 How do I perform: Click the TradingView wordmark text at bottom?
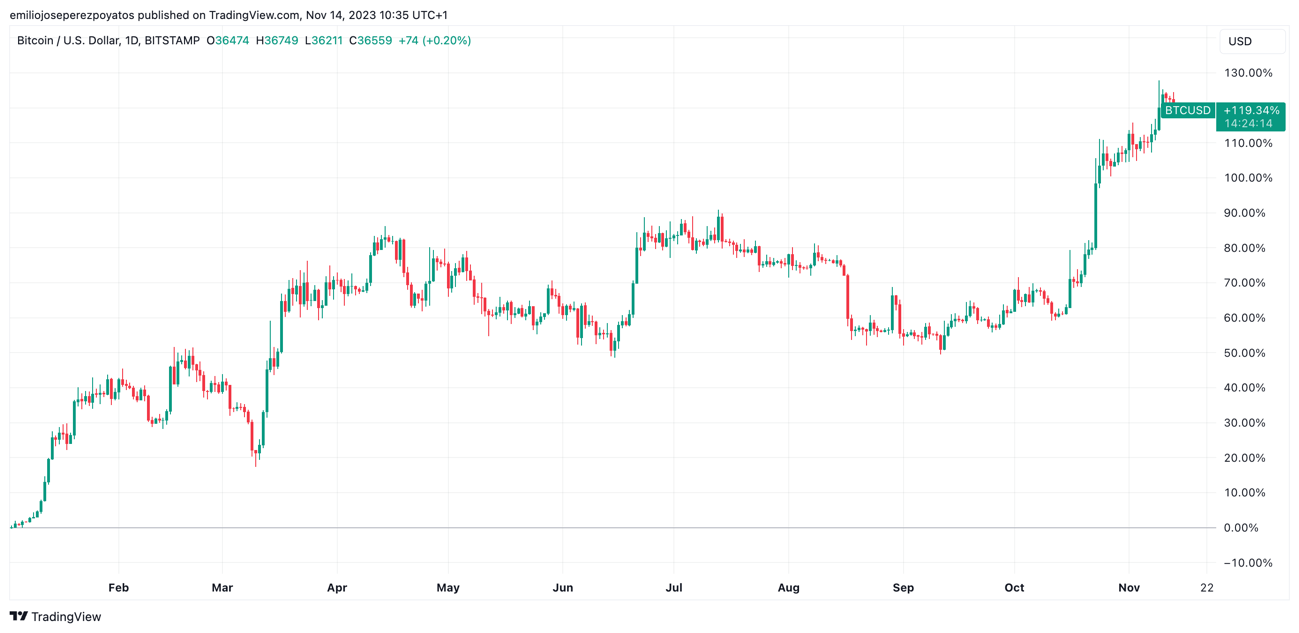pos(66,617)
